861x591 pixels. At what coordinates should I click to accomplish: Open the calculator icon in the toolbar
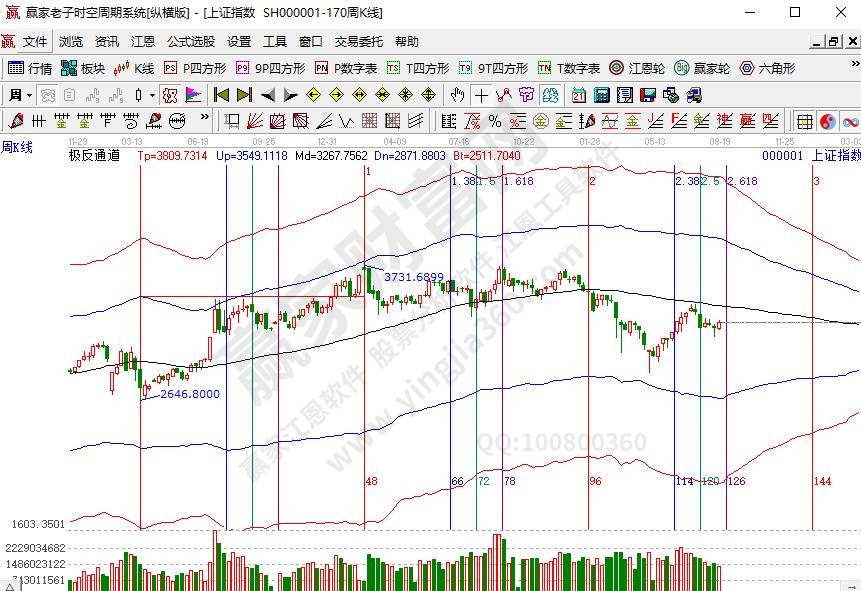pyautogui.click(x=602, y=95)
